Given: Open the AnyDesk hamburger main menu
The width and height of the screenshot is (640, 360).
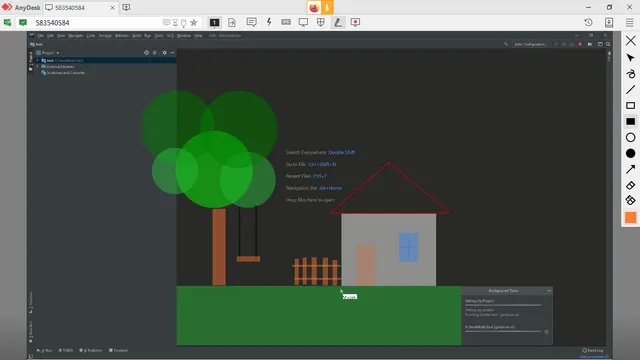Looking at the screenshot, I should (629, 22).
